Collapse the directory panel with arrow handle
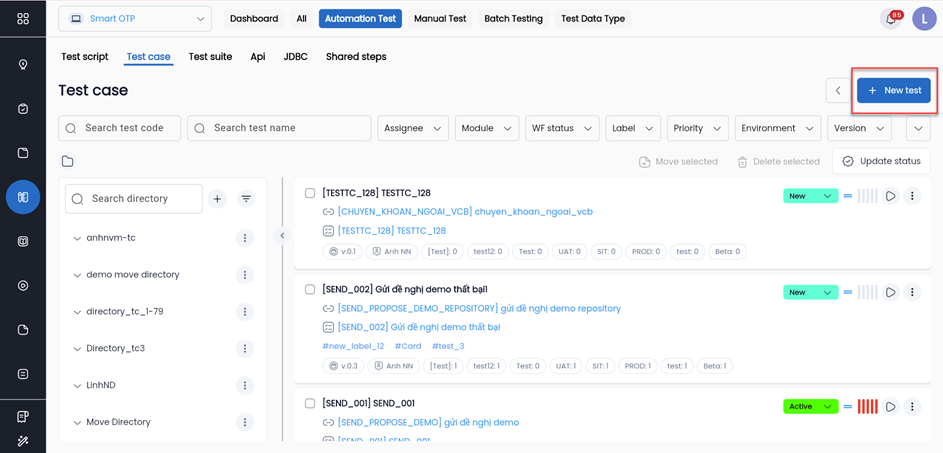This screenshot has height=453, width=943. coord(282,236)
